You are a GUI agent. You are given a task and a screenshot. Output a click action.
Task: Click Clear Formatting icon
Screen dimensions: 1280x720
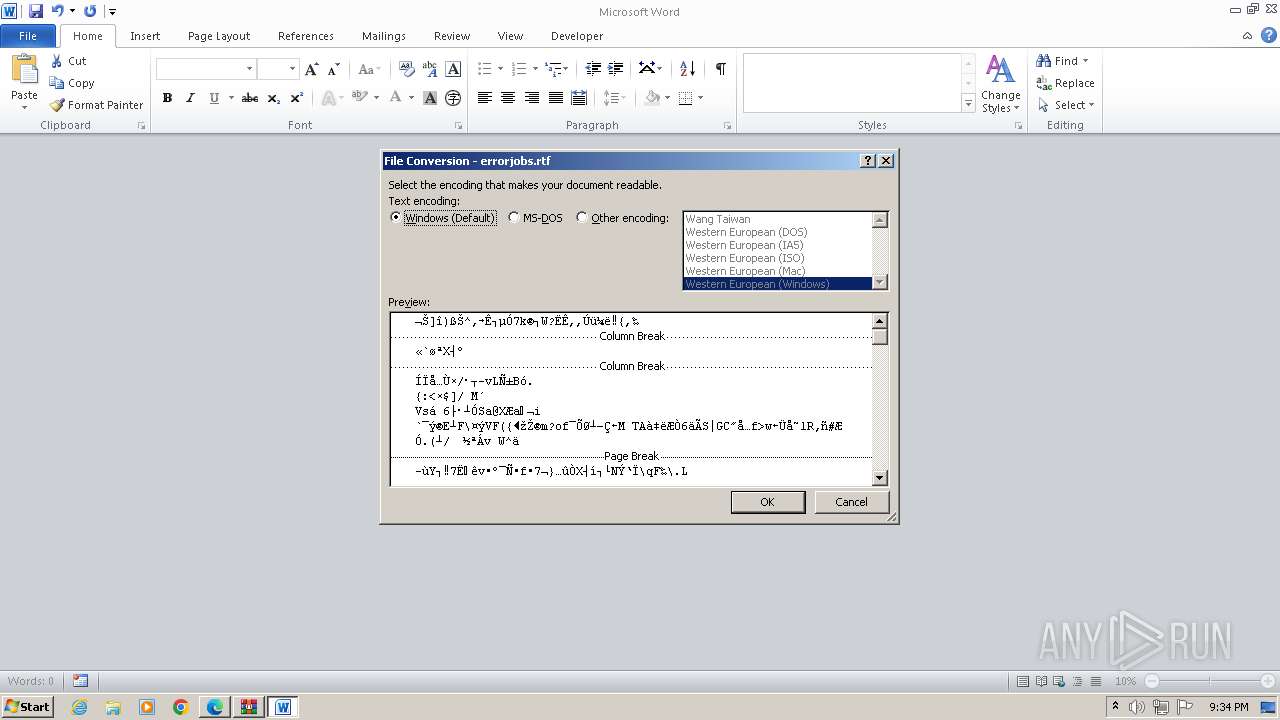[x=406, y=69]
